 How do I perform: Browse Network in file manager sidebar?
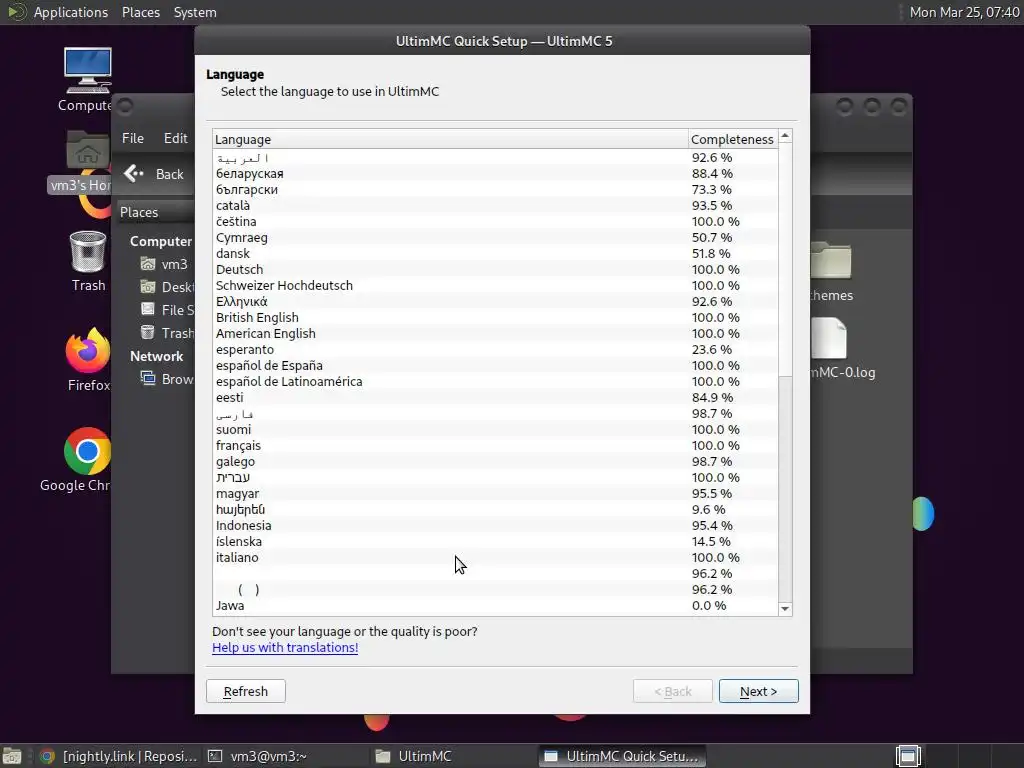167,379
